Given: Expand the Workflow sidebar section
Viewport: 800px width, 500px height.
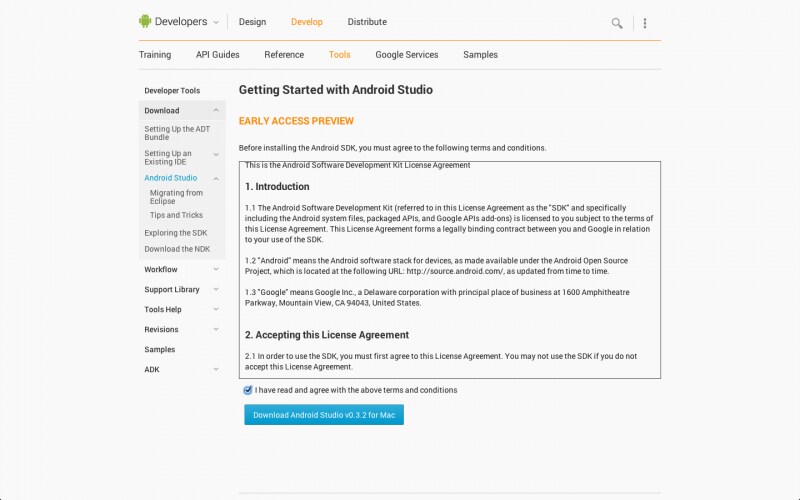Looking at the screenshot, I should pyautogui.click(x=216, y=269).
